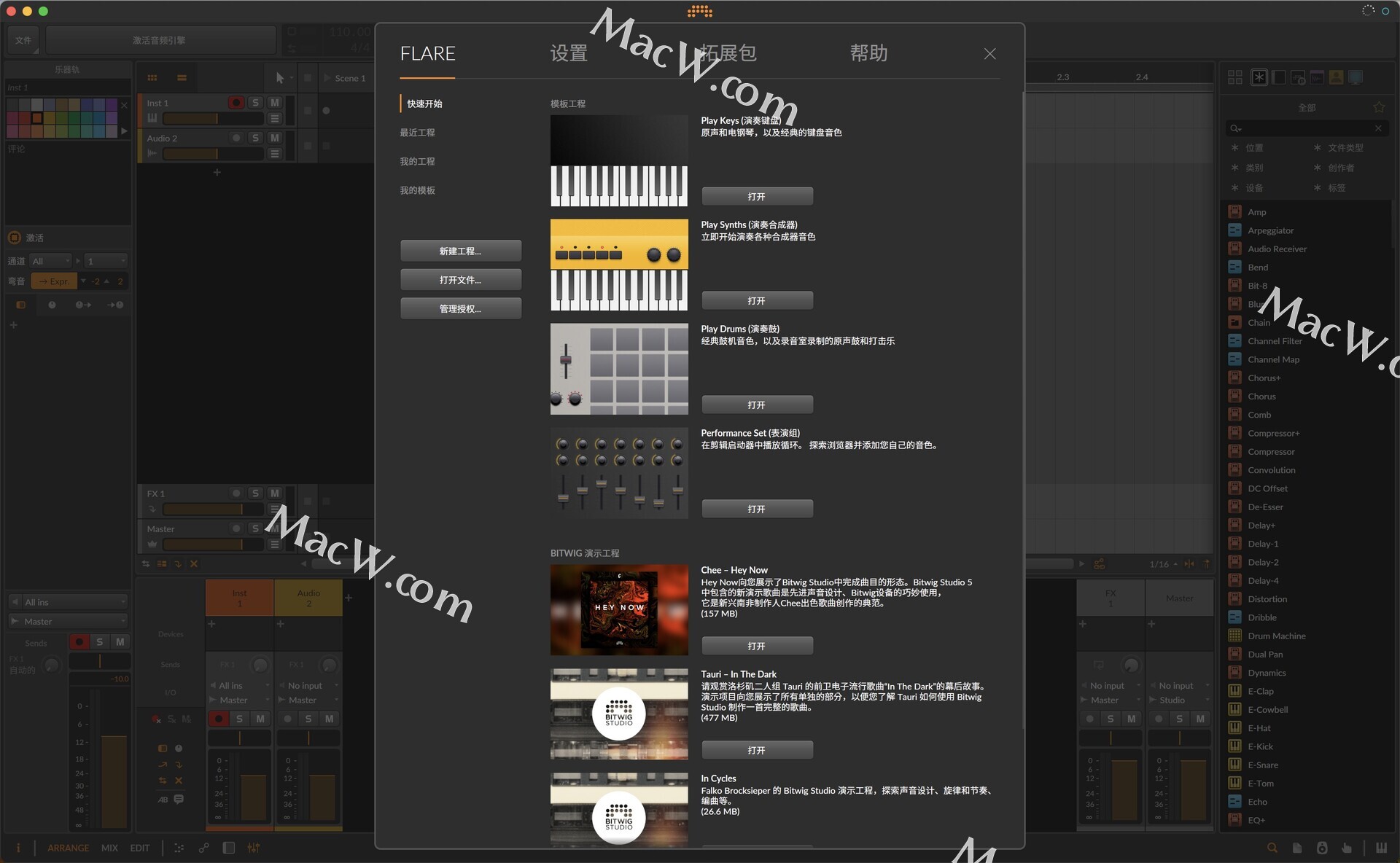Image resolution: width=1400 pixels, height=863 pixels.
Task: Open No input dropdown on Audio 2 mixer channel
Action: pos(309,686)
